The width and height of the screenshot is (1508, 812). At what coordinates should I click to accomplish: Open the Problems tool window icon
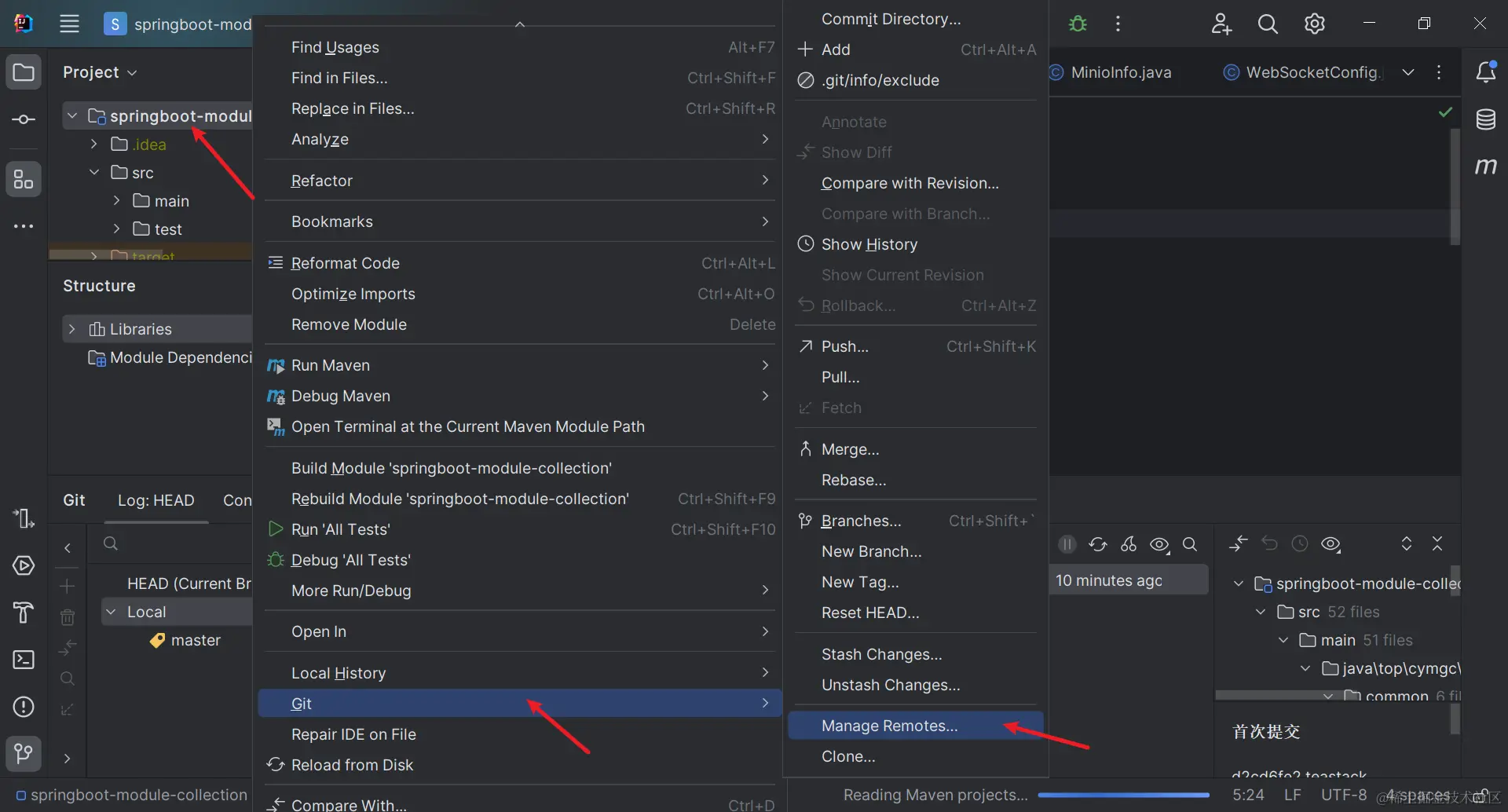[x=24, y=707]
